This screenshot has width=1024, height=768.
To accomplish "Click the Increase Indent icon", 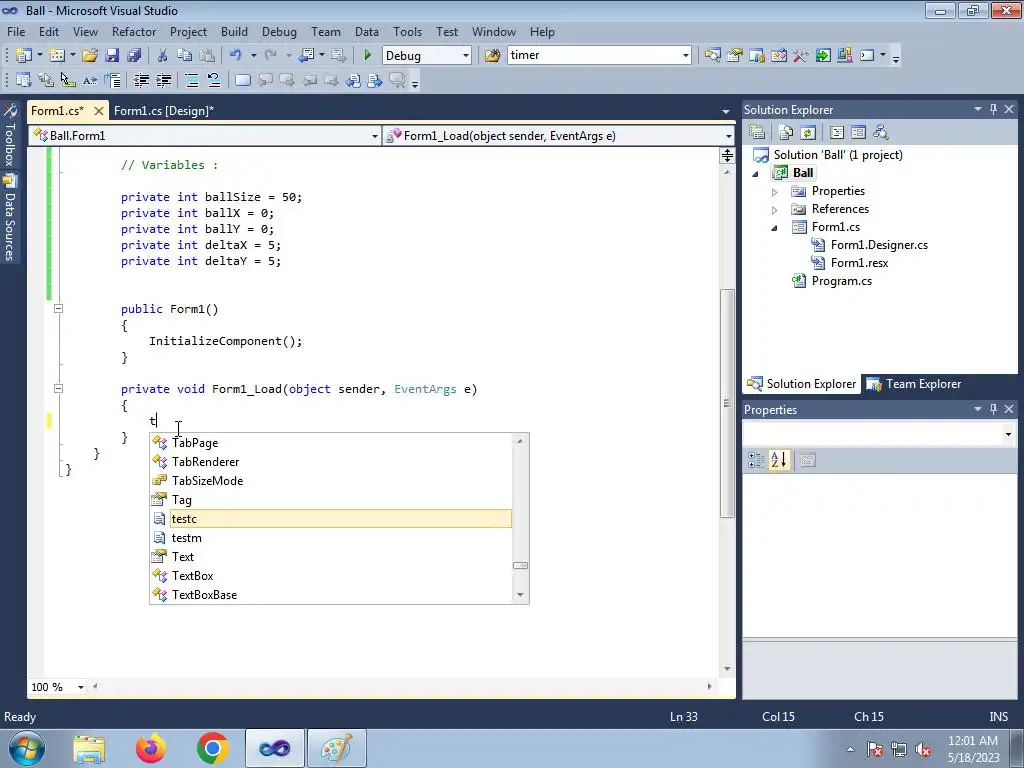I will pos(163,80).
